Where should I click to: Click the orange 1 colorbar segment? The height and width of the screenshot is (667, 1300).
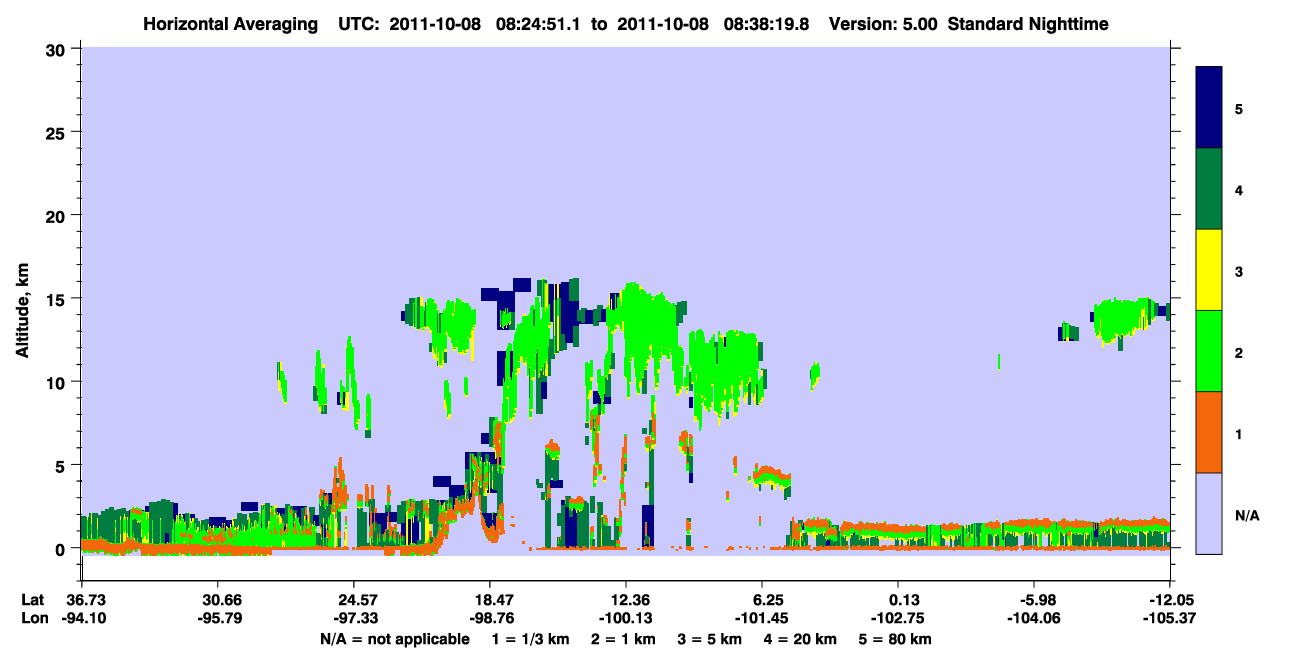click(x=1209, y=432)
